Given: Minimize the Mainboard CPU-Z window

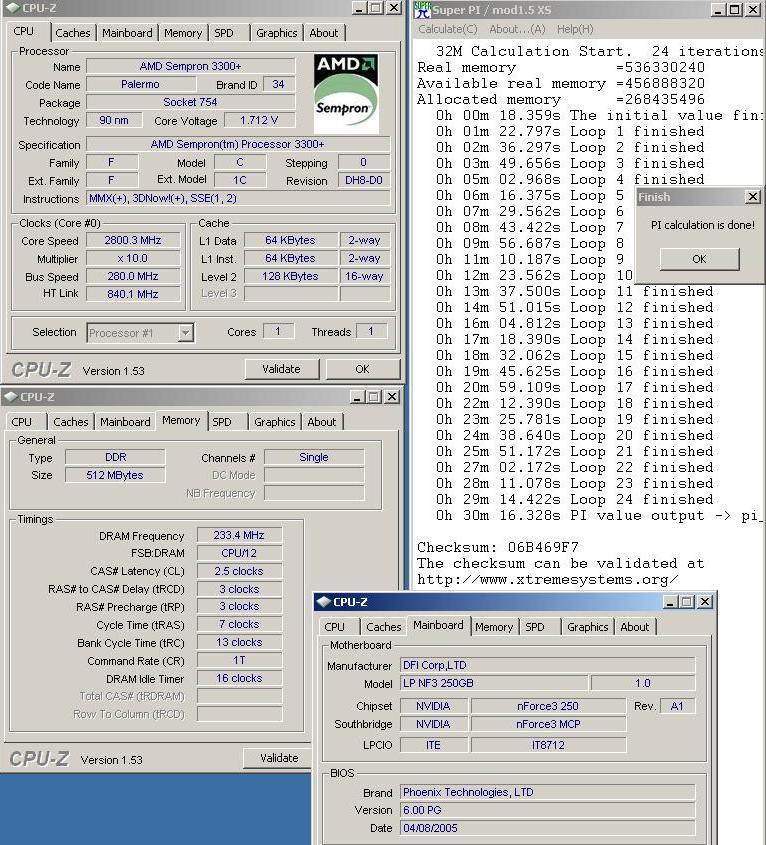Looking at the screenshot, I should [669, 601].
